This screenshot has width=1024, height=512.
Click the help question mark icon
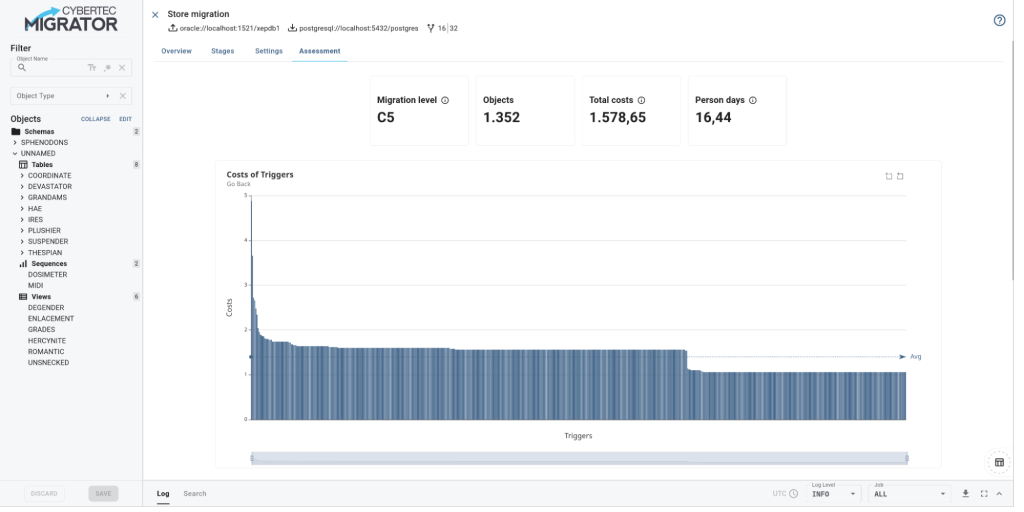pyautogui.click(x=999, y=20)
